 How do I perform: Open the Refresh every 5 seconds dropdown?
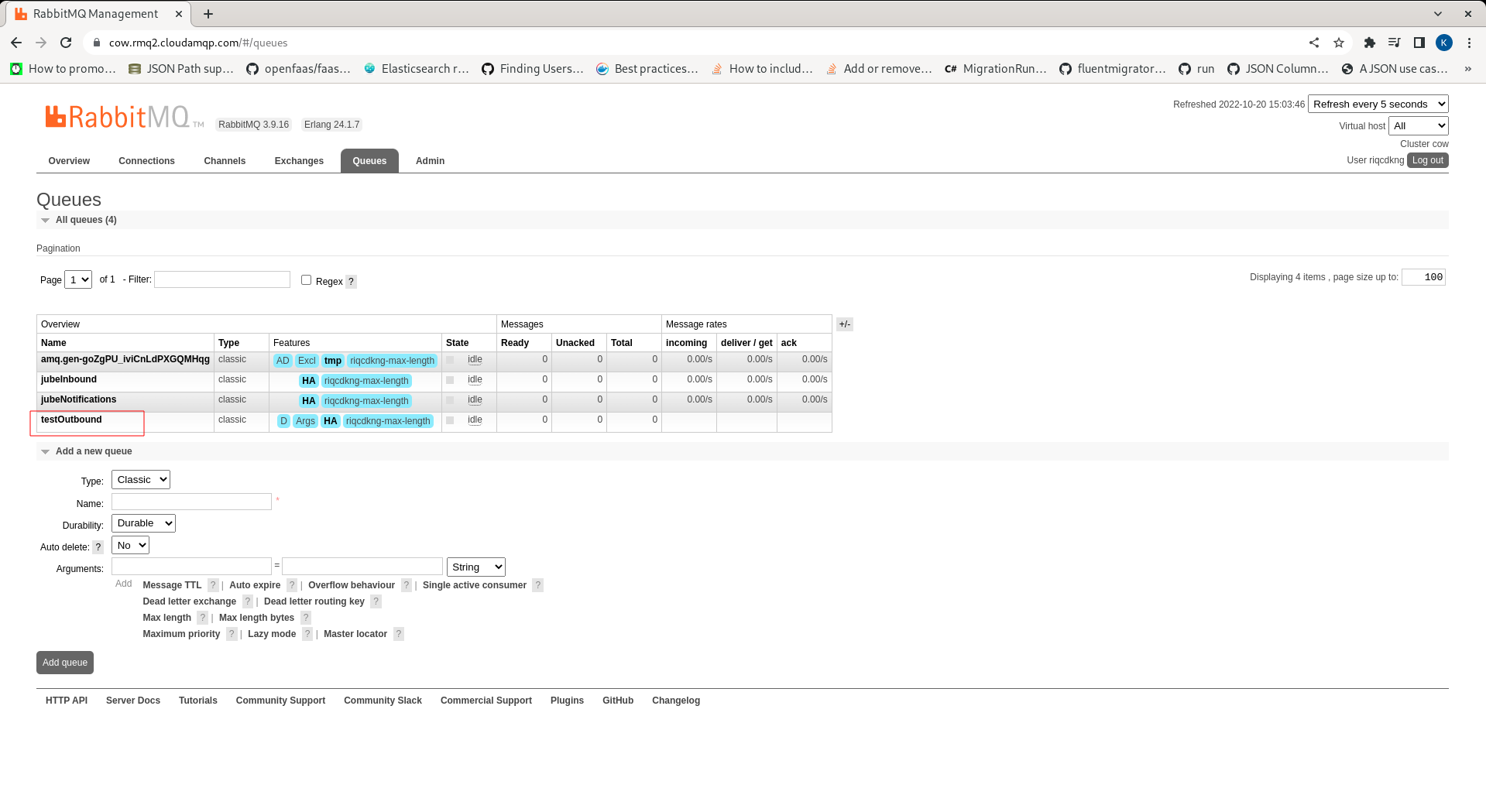point(1378,104)
